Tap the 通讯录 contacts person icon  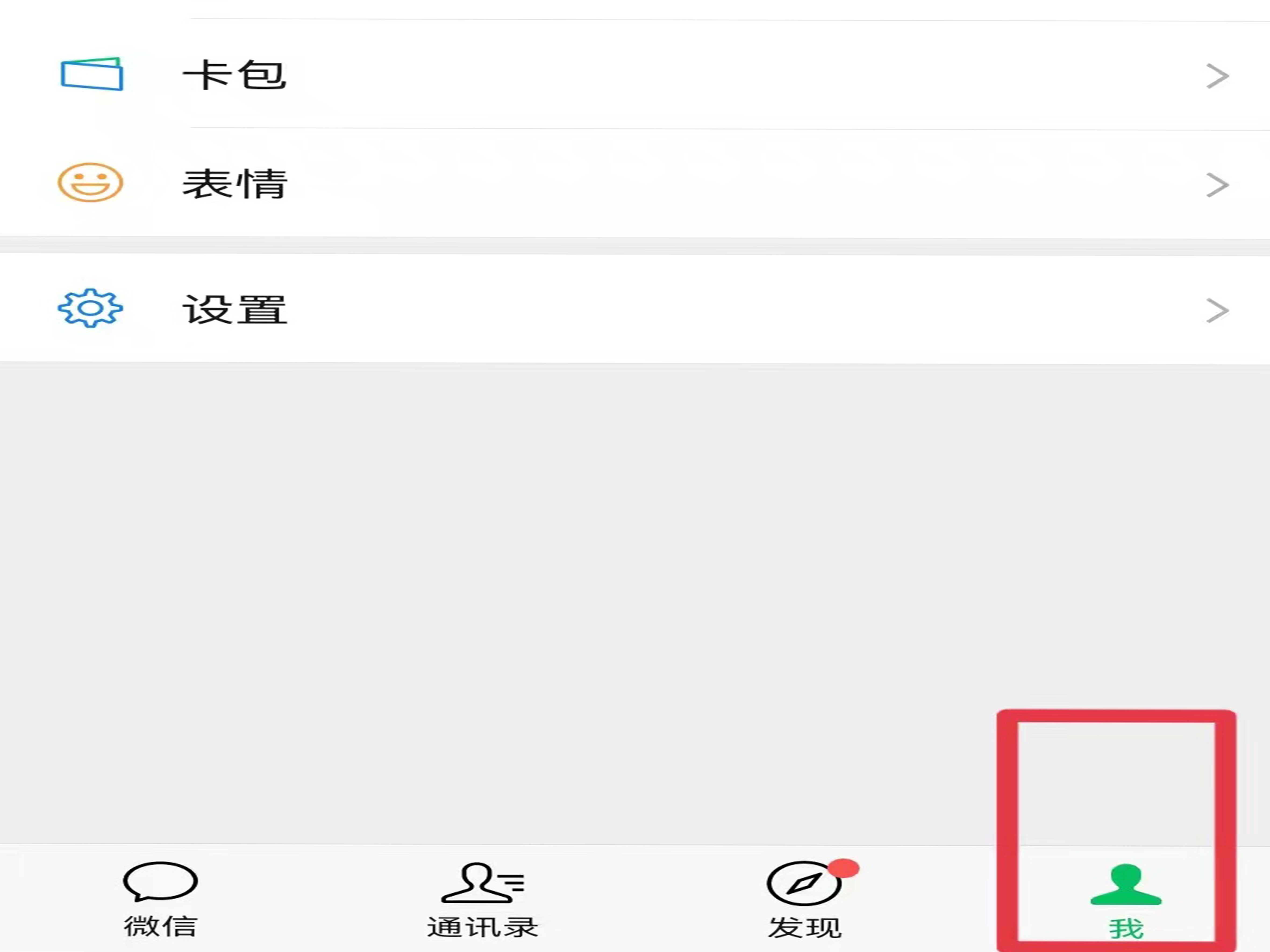click(482, 883)
